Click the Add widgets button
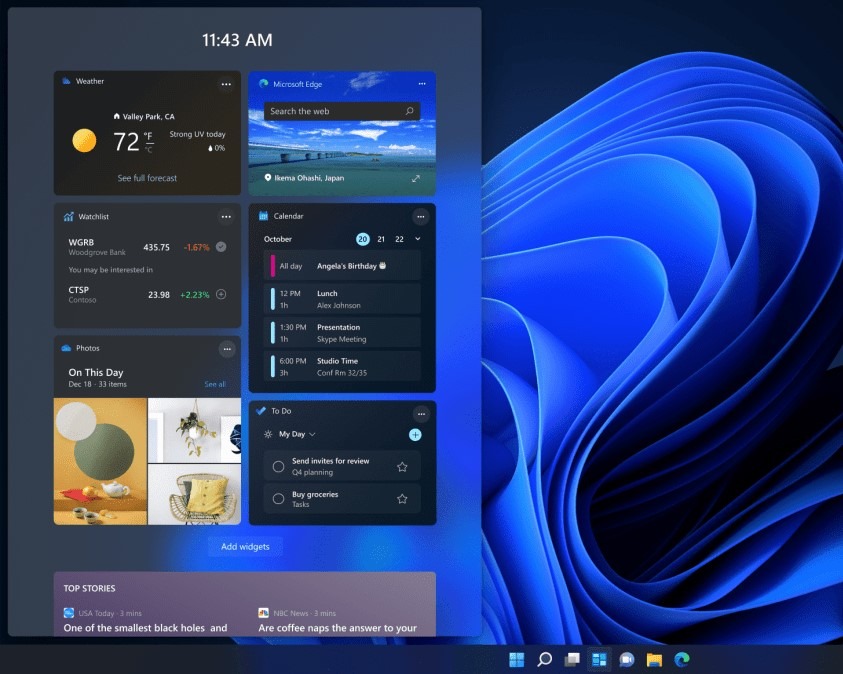Viewport: 843px width, 674px height. (245, 547)
